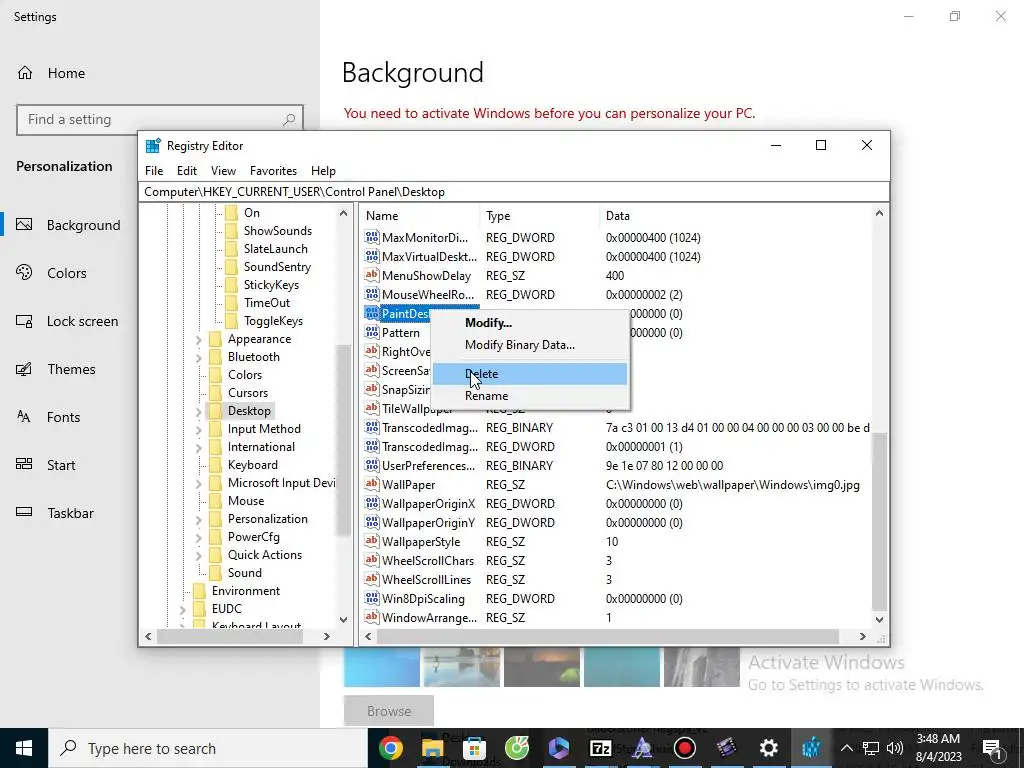Select the Quick Actions key

264,555
